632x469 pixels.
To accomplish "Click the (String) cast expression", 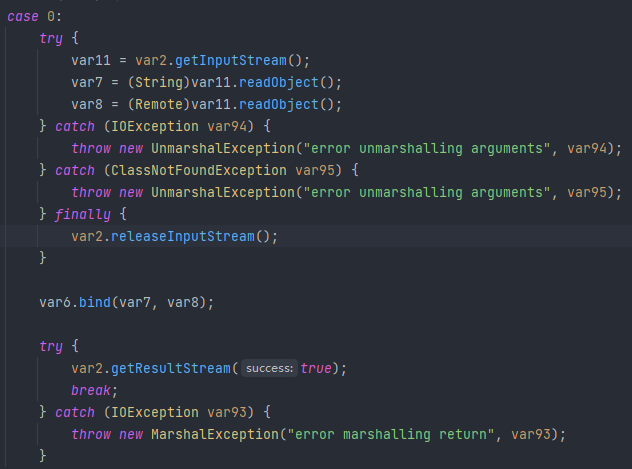I will click(x=159, y=83).
